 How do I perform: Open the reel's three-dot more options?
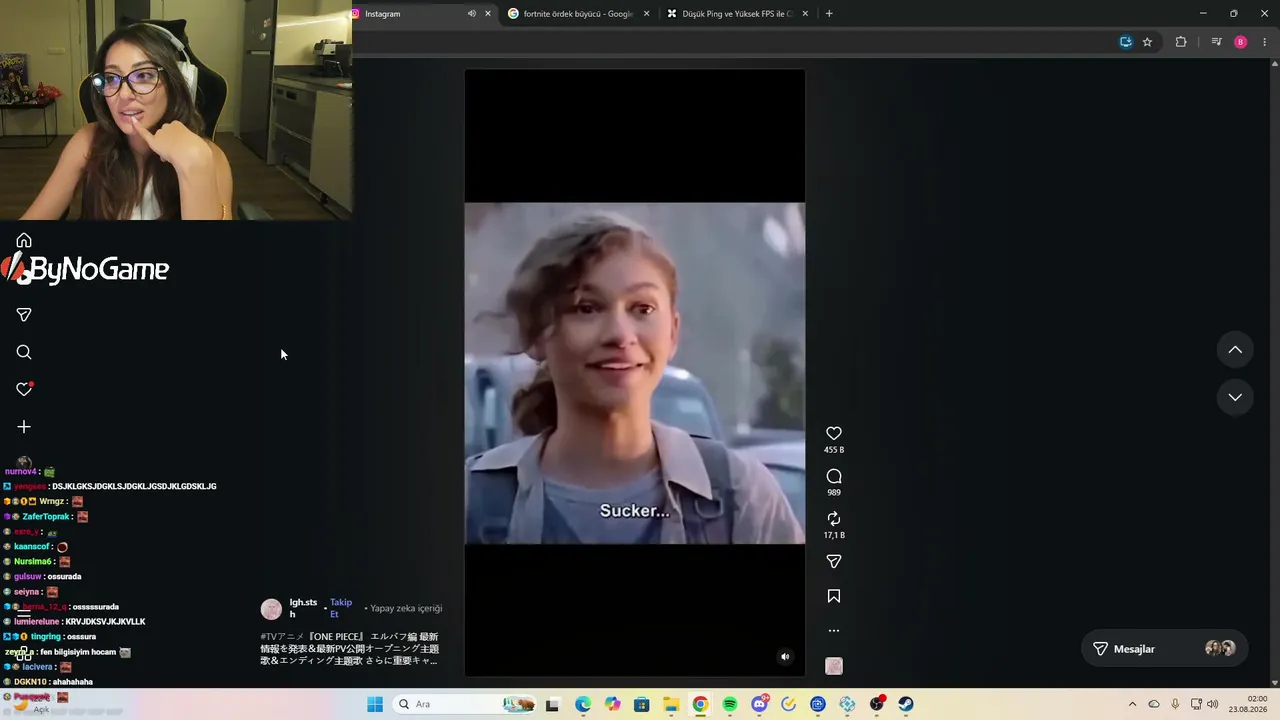click(834, 631)
